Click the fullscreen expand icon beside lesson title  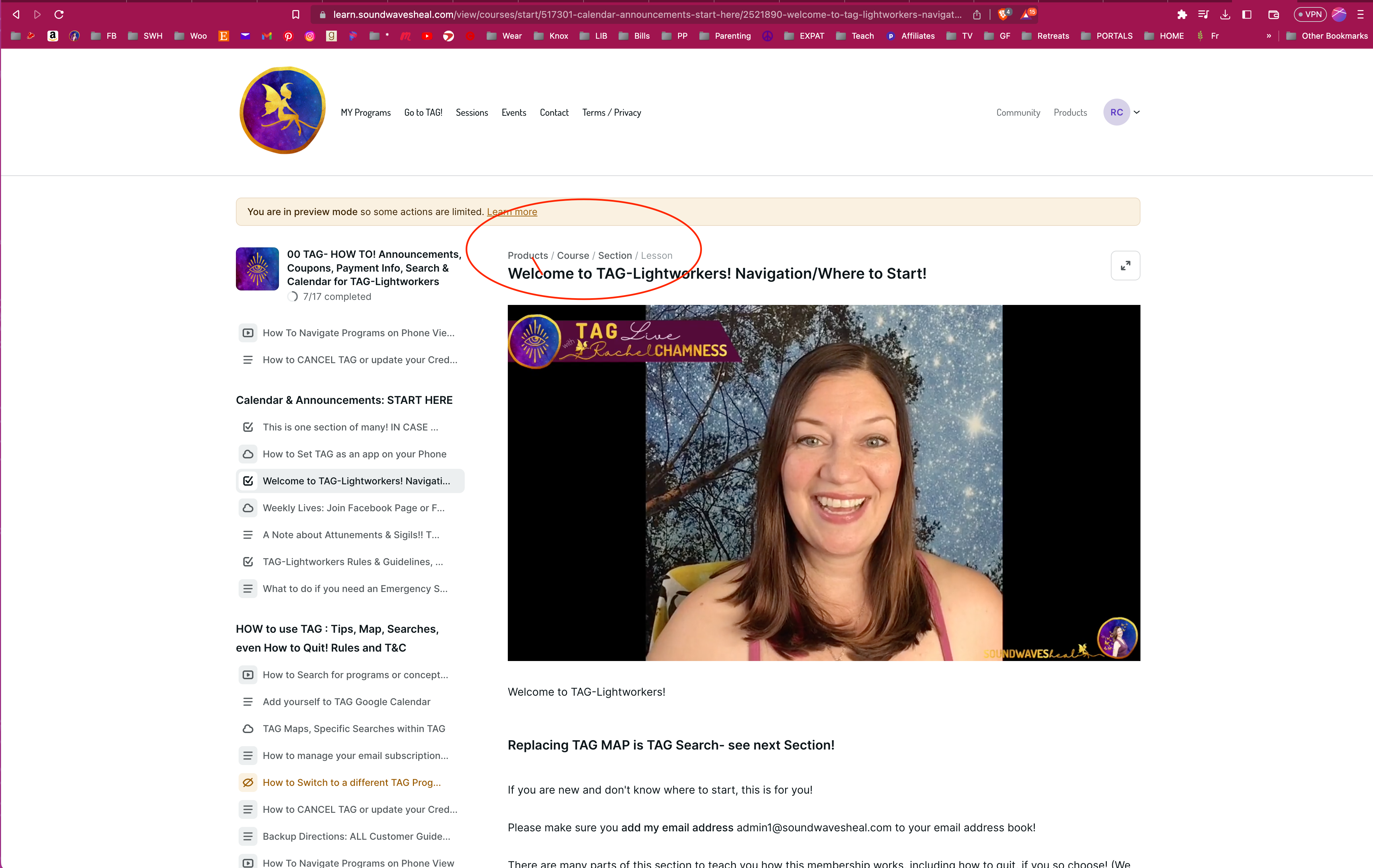(x=1125, y=266)
